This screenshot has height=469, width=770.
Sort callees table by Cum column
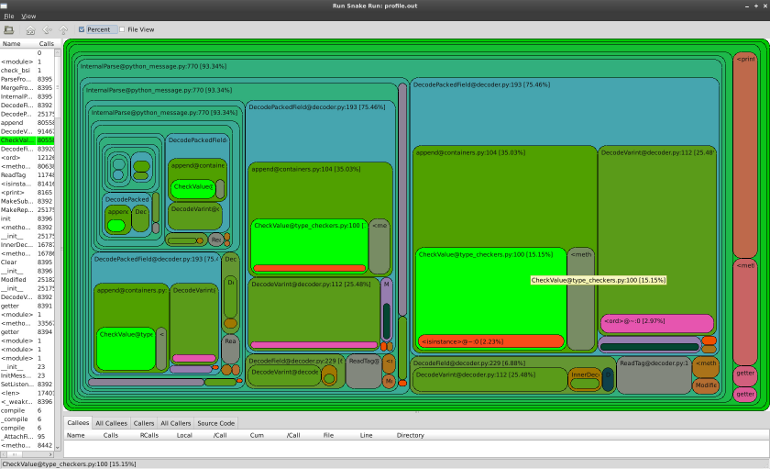pos(256,436)
